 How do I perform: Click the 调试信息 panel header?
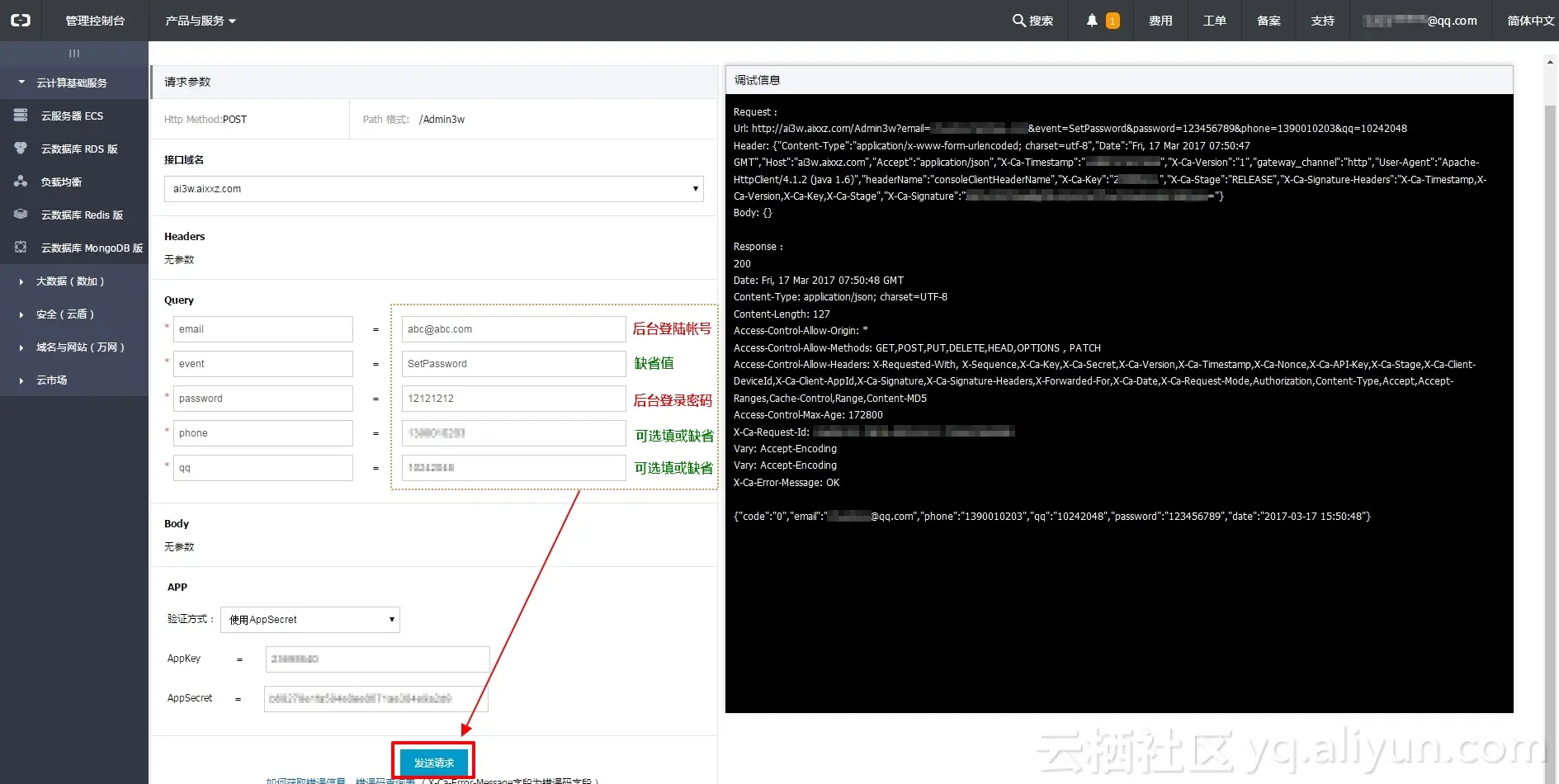coord(1119,80)
